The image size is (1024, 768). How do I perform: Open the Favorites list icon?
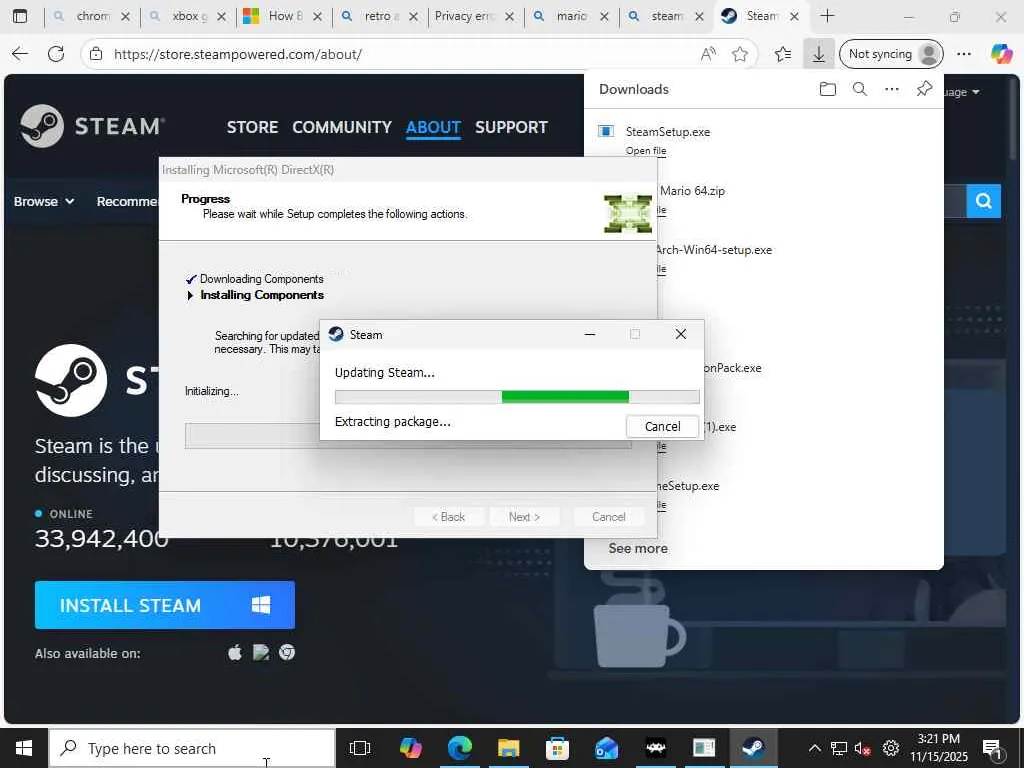[782, 54]
